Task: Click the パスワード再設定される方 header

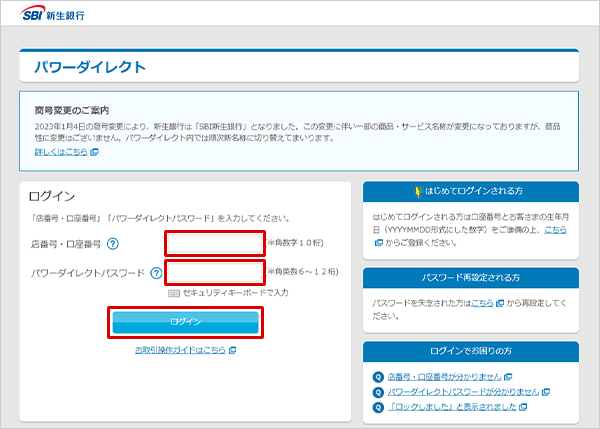Action: coord(470,277)
